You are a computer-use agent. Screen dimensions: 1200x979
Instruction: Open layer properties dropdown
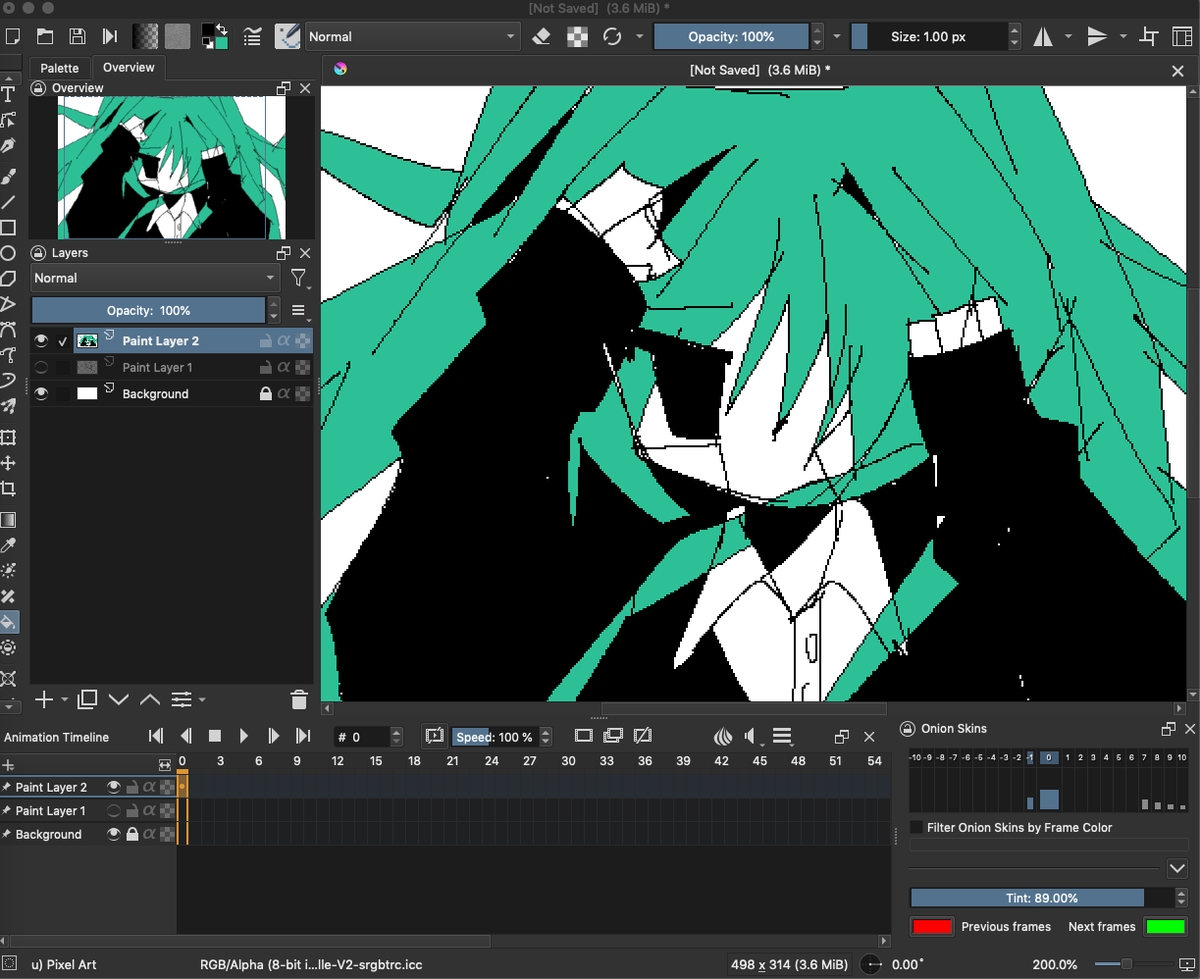186,699
